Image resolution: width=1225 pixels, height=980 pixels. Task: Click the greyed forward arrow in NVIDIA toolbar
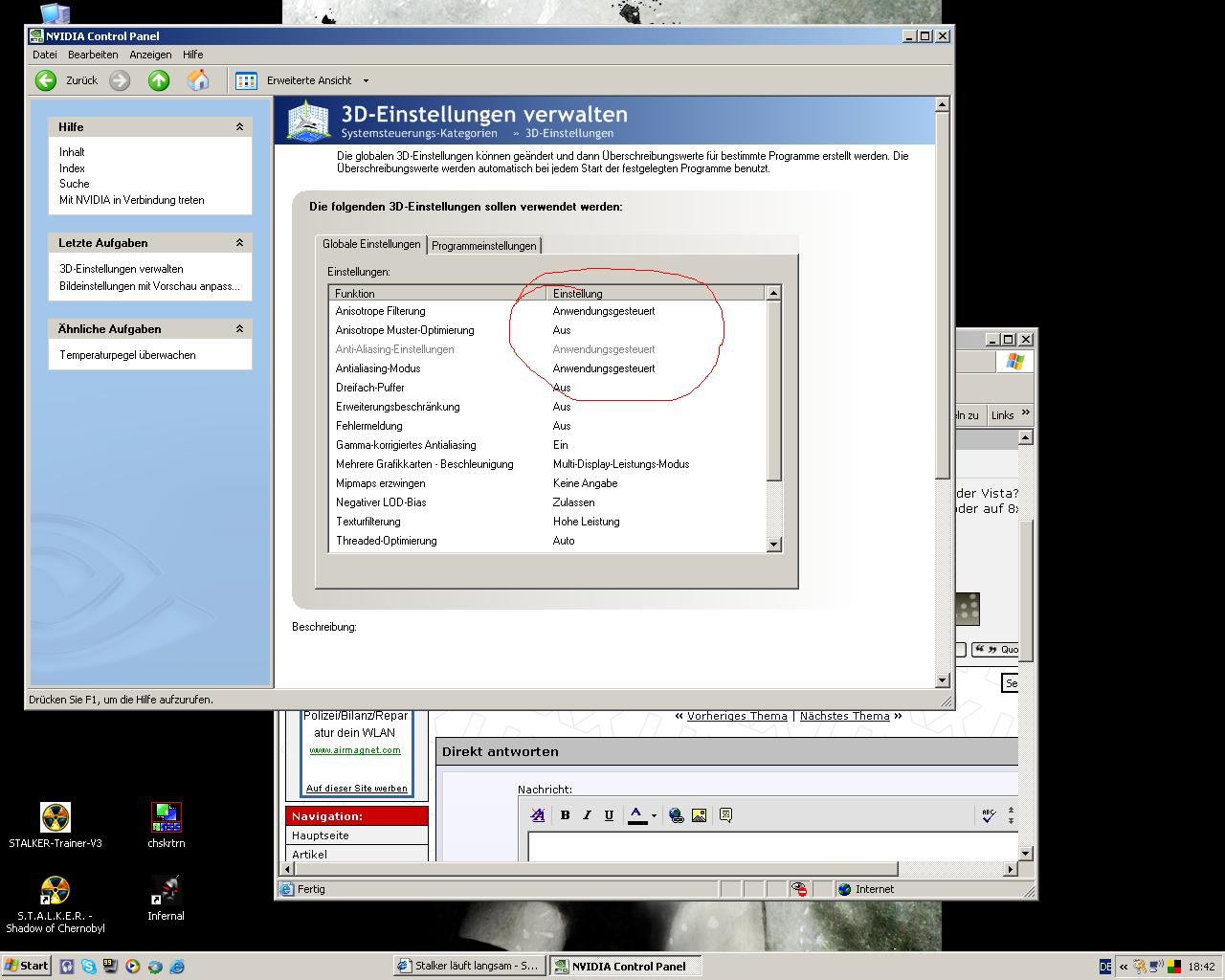120,80
